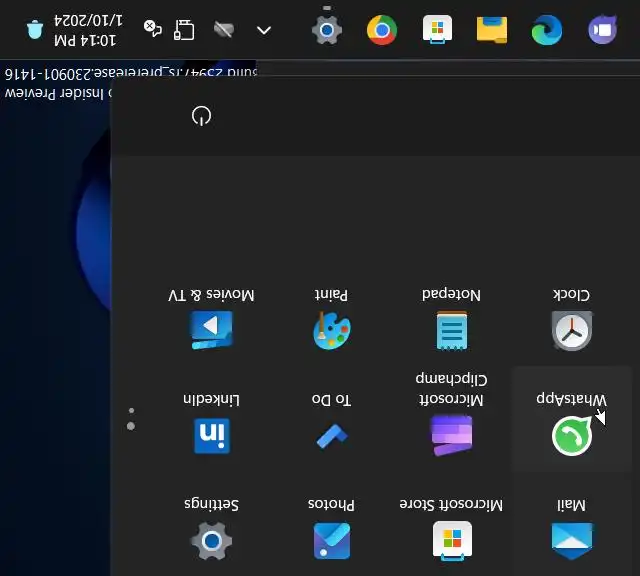Launch Notepad from pinned apps
Viewport: 640px width, 576px height.
click(x=451, y=320)
